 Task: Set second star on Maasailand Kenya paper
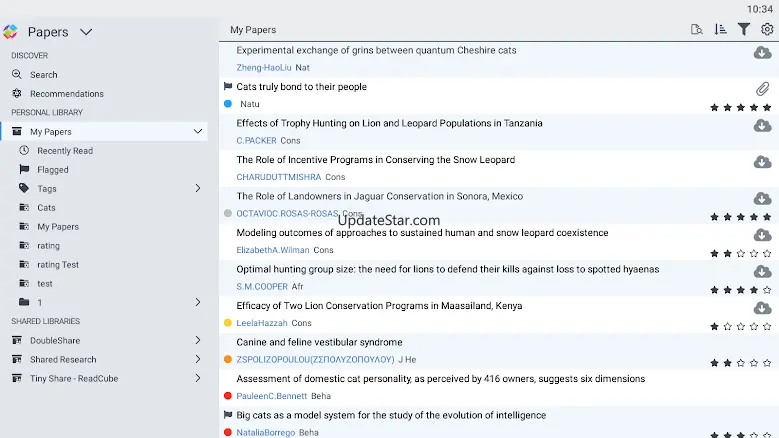click(728, 326)
